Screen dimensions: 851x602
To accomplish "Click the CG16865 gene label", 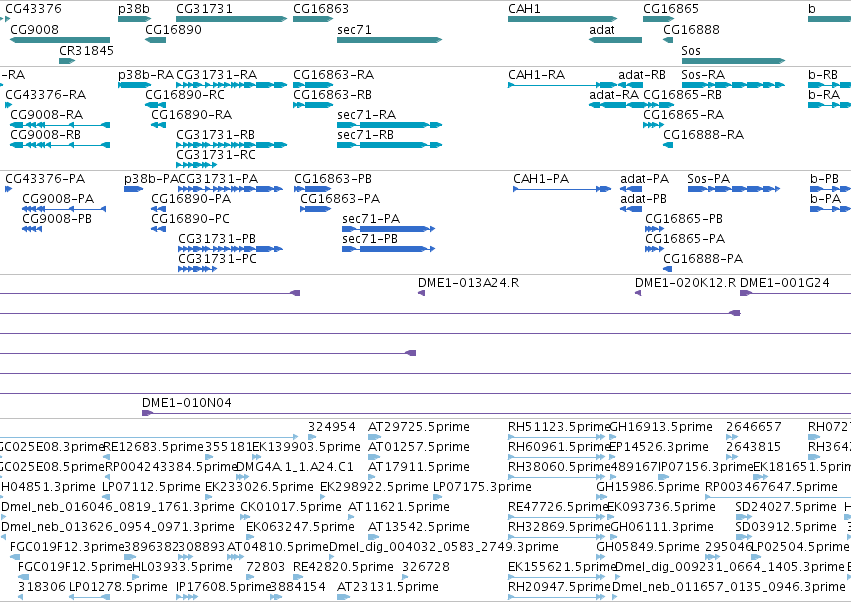I will 671,9.
